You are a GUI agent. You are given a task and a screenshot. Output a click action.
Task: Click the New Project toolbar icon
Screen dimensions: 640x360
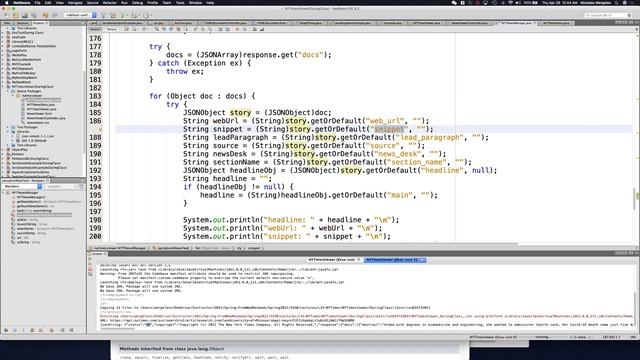[x=15, y=15]
